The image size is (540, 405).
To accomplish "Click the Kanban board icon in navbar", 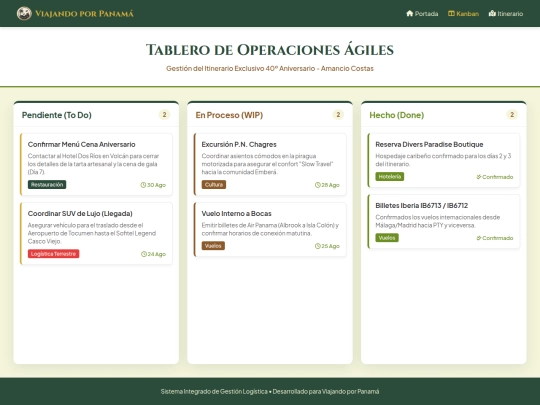I will pos(451,13).
